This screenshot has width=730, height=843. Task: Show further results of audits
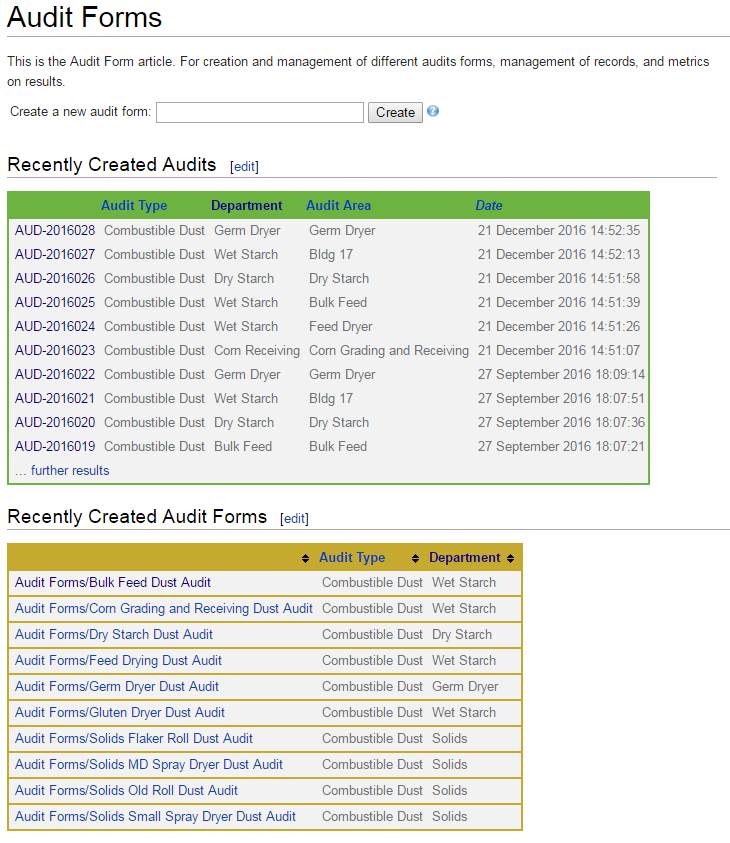(62, 471)
